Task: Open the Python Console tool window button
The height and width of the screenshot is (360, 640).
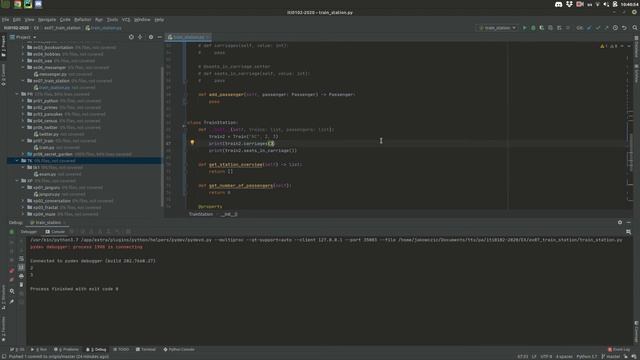Action: (x=179, y=350)
